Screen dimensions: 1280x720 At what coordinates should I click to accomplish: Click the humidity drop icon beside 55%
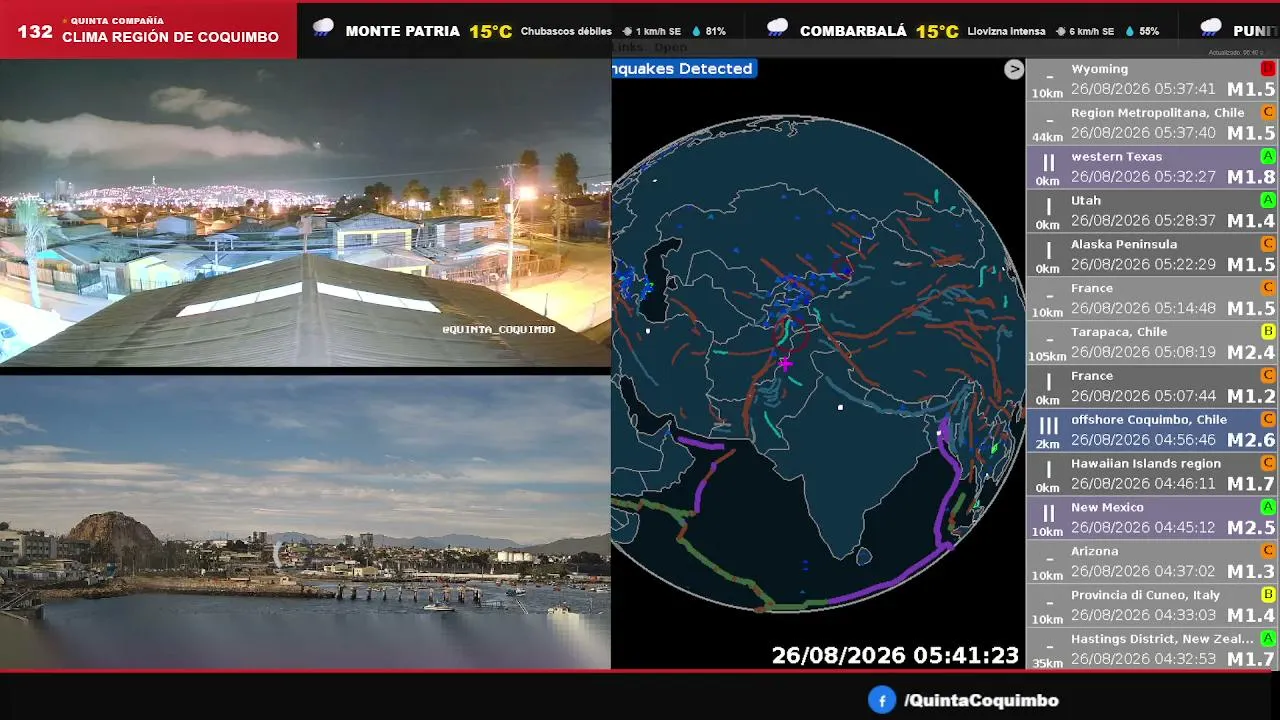1129,32
